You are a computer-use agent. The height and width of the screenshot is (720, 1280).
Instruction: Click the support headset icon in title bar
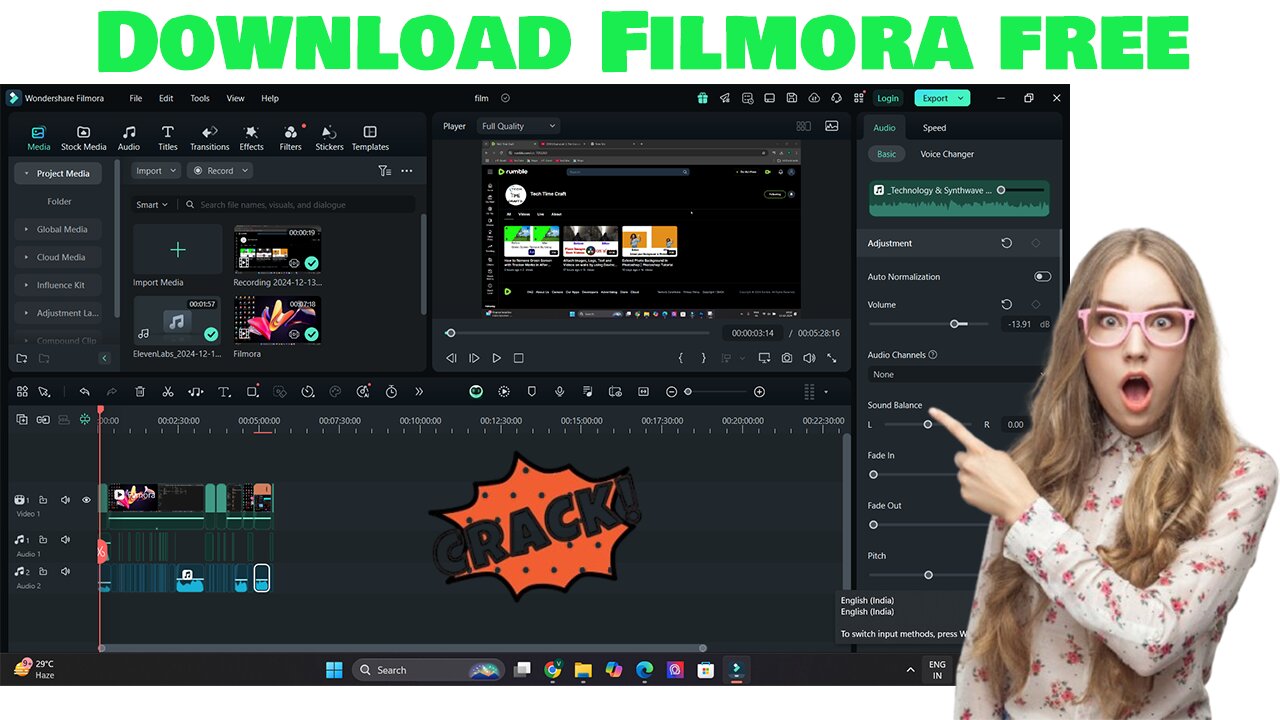[x=836, y=98]
